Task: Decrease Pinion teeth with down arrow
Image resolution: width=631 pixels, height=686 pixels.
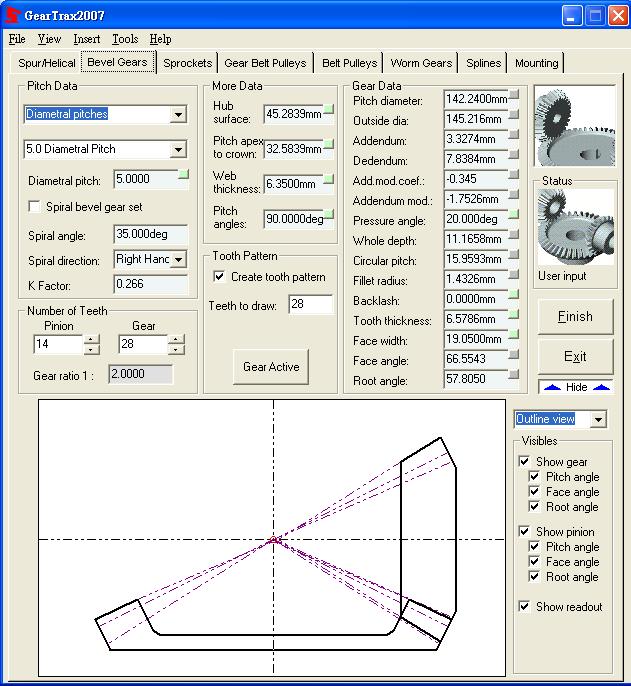Action: (91, 349)
